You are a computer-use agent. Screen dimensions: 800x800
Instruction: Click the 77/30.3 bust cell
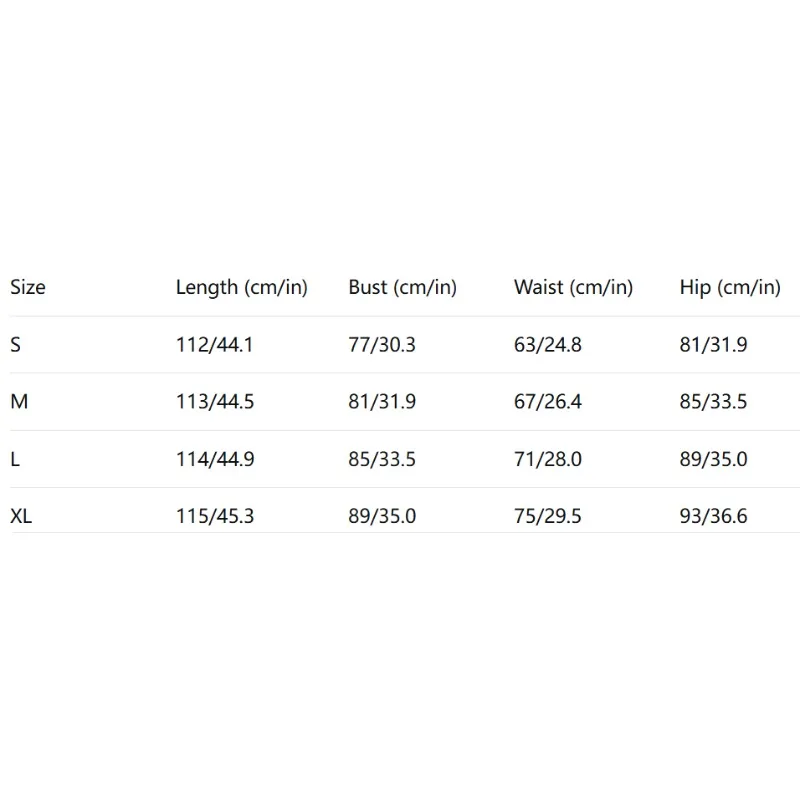click(381, 346)
